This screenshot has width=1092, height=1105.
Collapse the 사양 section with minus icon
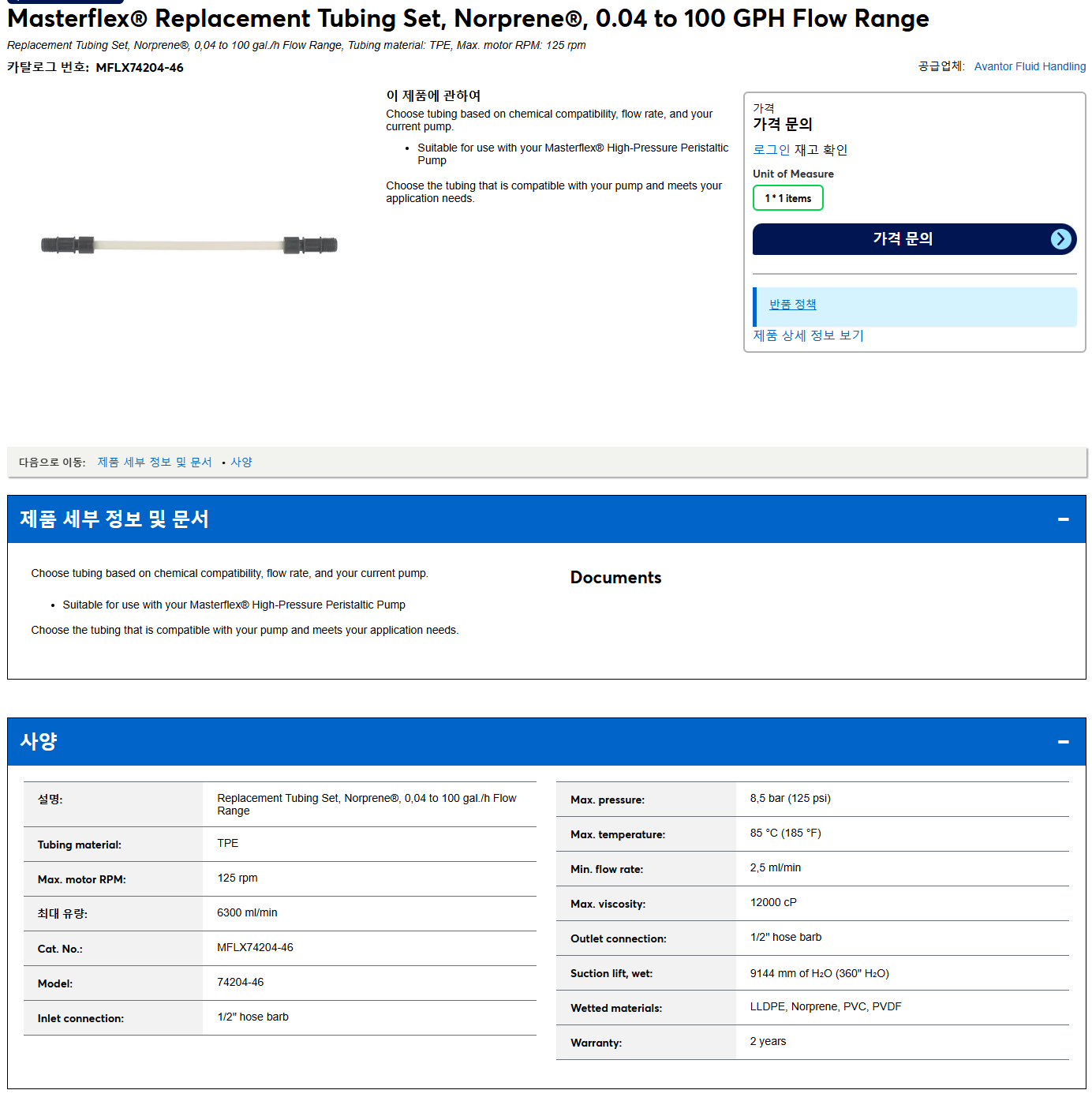1063,742
